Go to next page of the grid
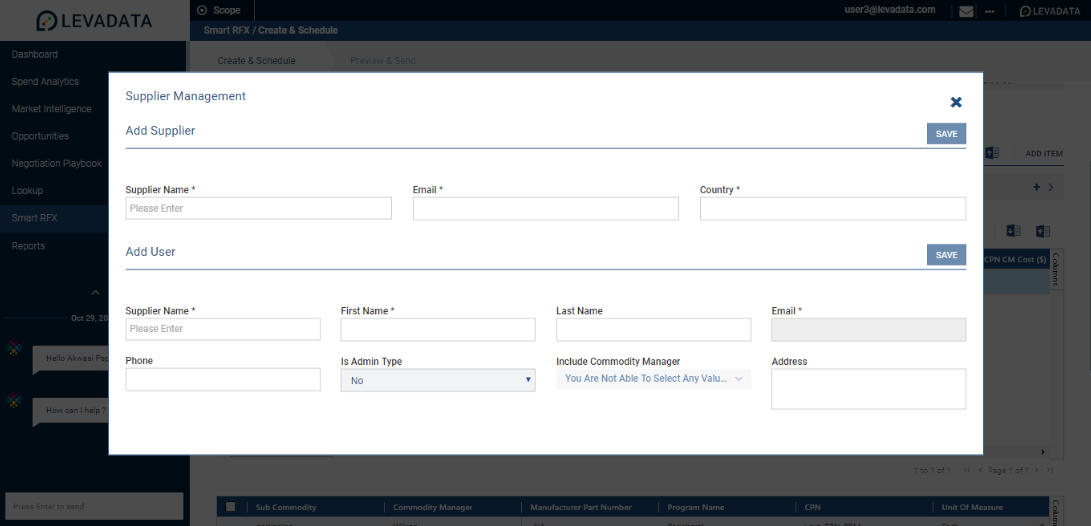 (1036, 471)
